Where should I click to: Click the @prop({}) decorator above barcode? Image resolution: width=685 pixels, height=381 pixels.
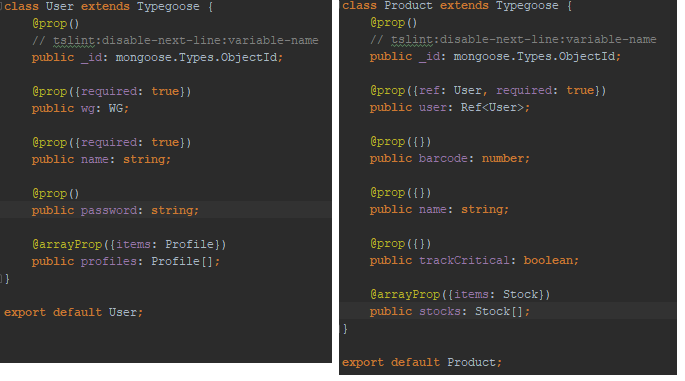401,142
